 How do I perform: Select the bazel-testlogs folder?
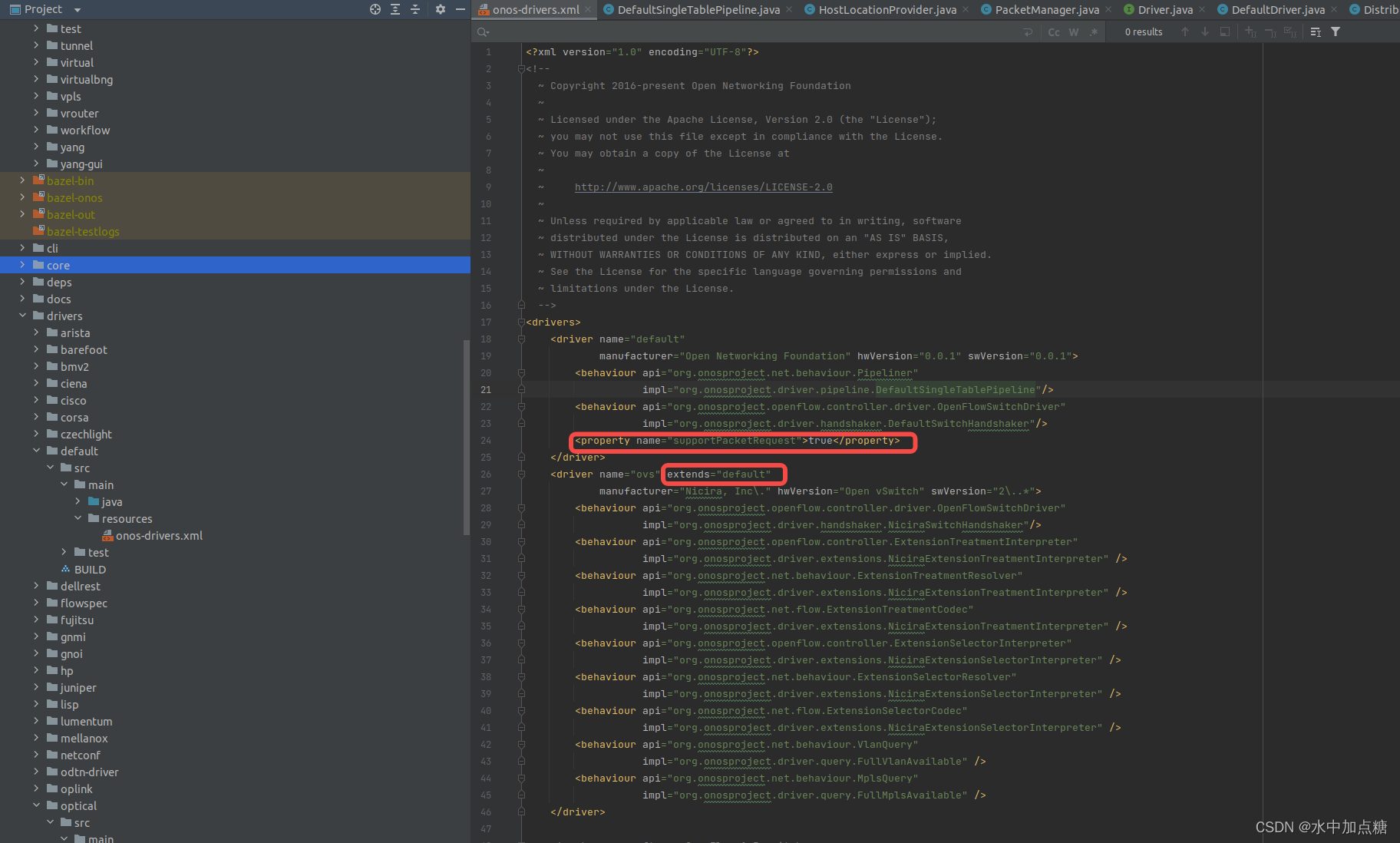[83, 232]
